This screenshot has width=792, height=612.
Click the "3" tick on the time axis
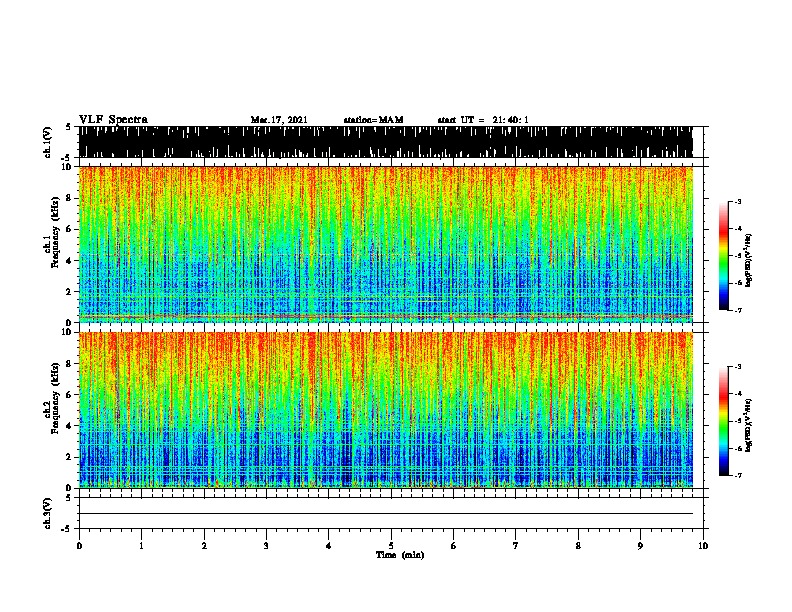tap(266, 546)
